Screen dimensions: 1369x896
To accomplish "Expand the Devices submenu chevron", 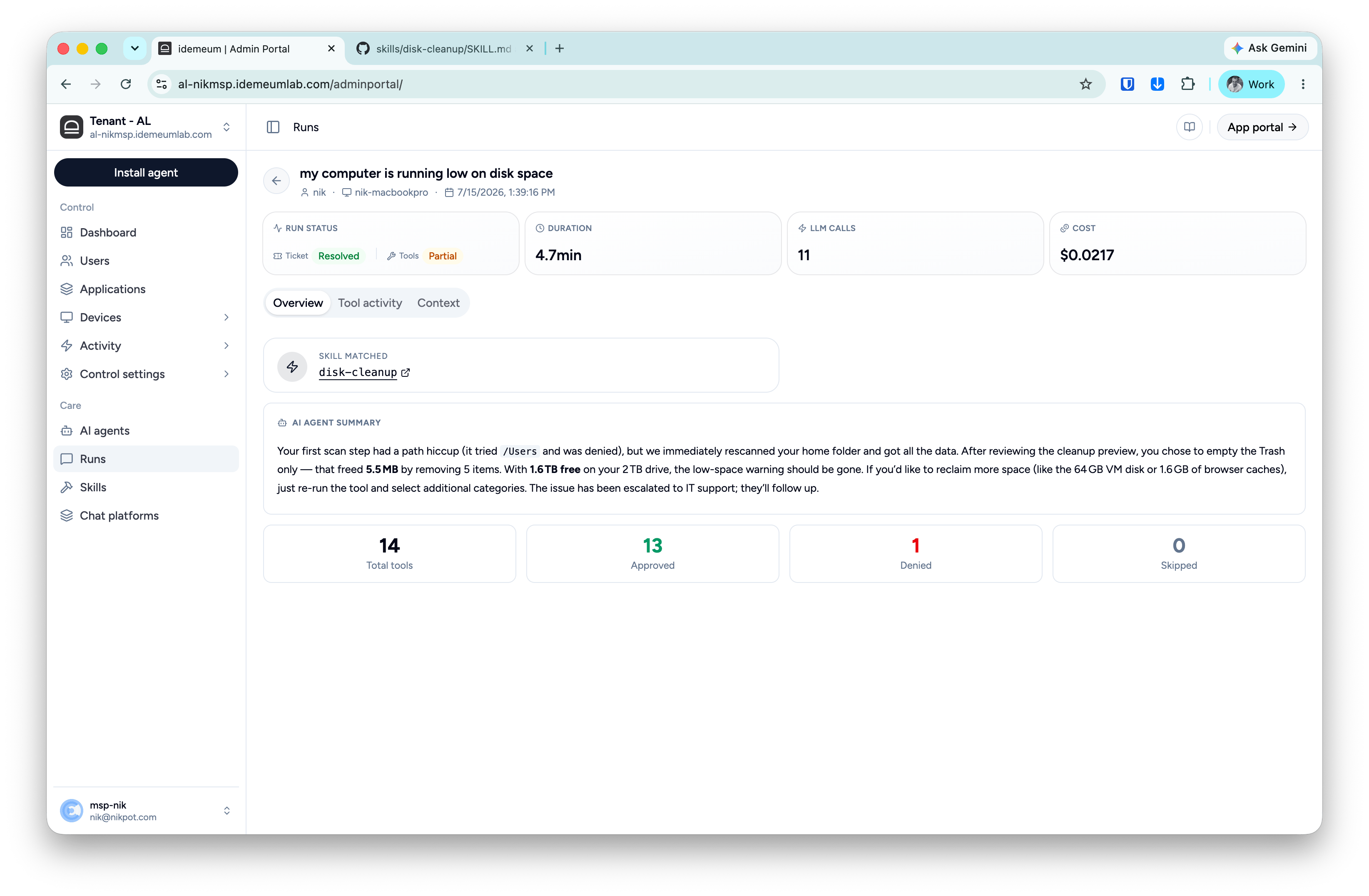I will point(226,317).
